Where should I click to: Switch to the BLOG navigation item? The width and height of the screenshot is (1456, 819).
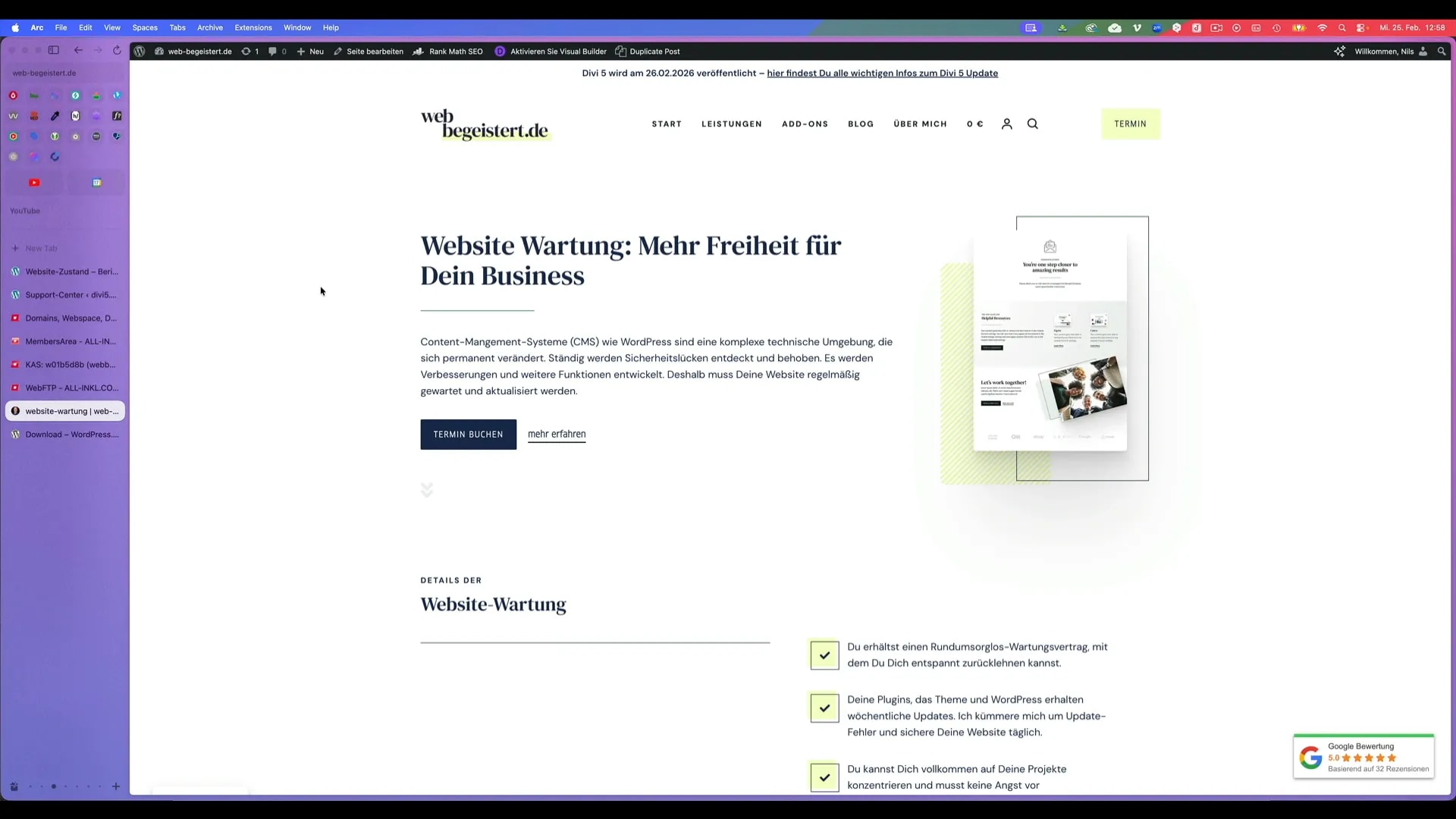pos(861,124)
